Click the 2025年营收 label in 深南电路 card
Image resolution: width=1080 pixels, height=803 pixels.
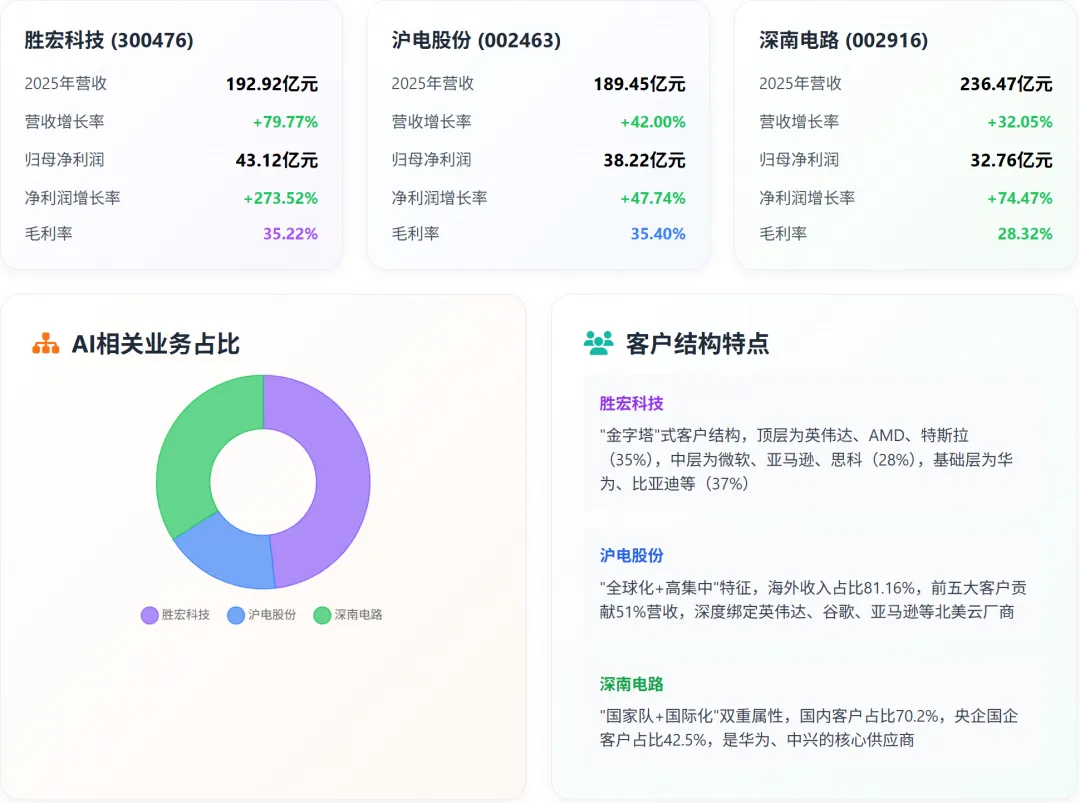point(800,83)
